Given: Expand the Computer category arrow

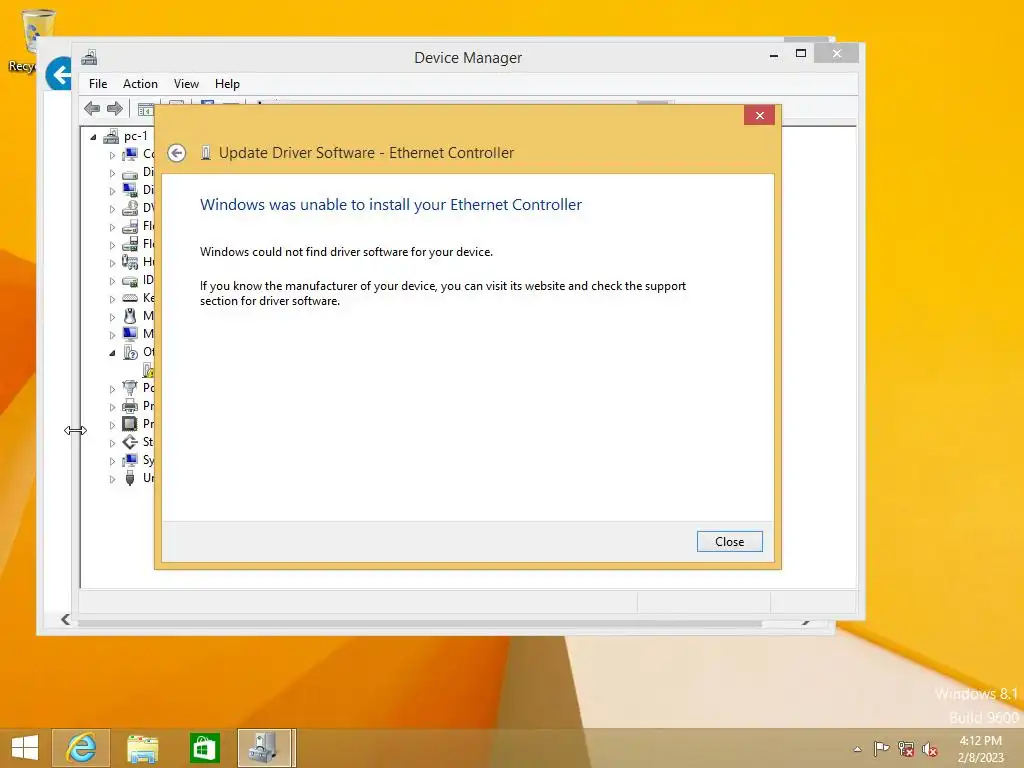Looking at the screenshot, I should coord(112,155).
